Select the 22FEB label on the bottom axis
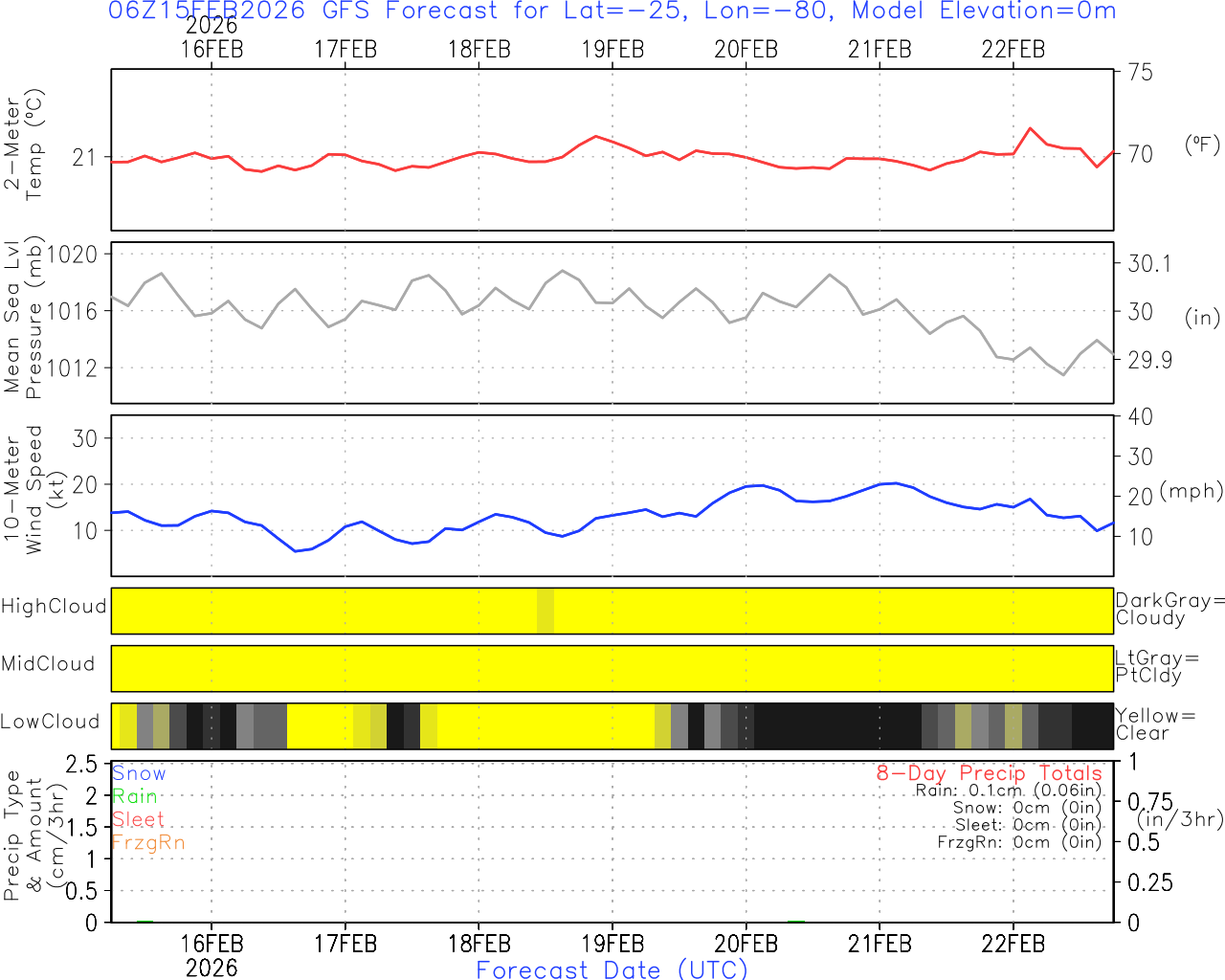Image resolution: width=1225 pixels, height=980 pixels. tap(1013, 944)
